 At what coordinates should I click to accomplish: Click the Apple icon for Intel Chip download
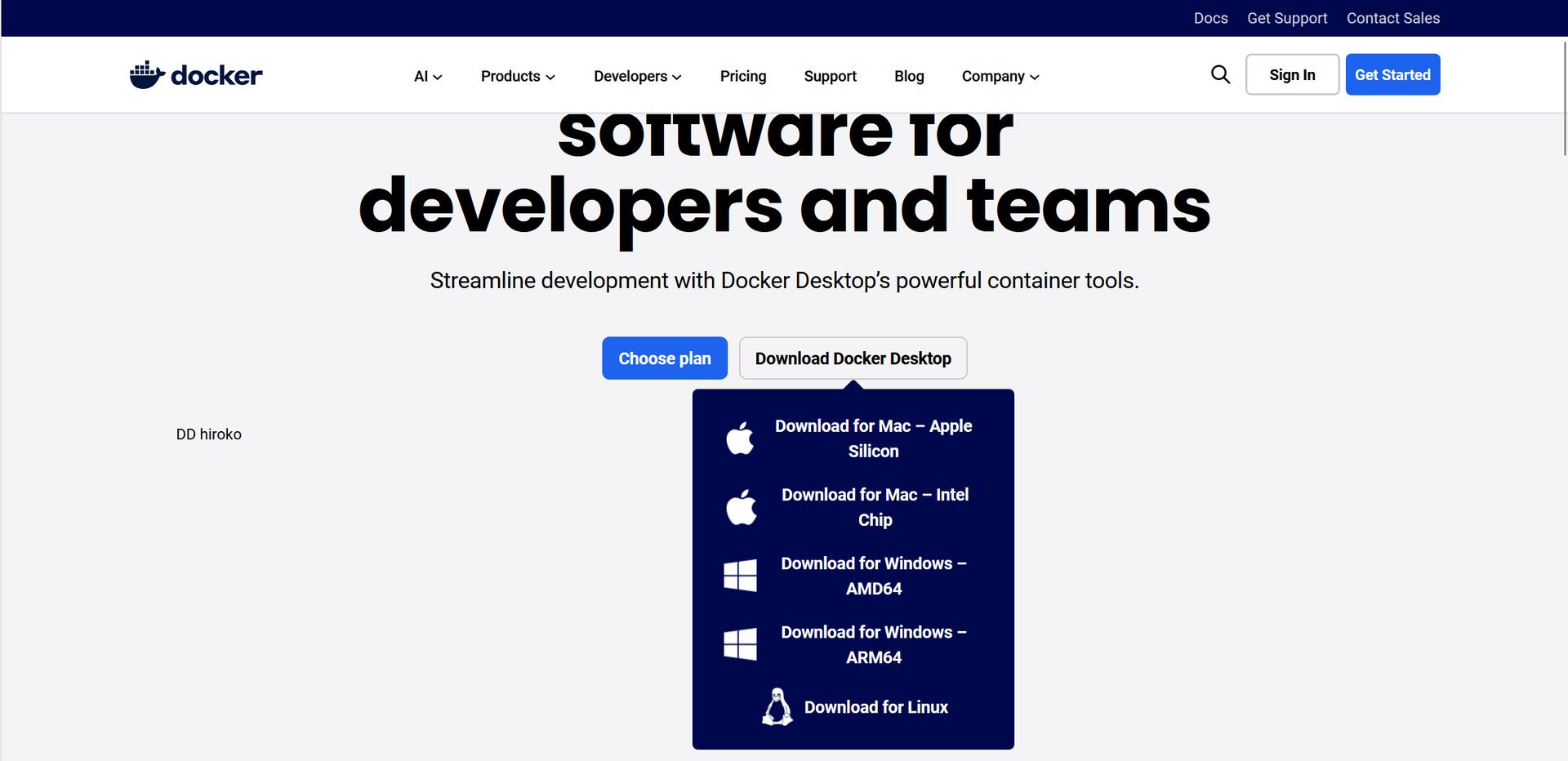741,507
